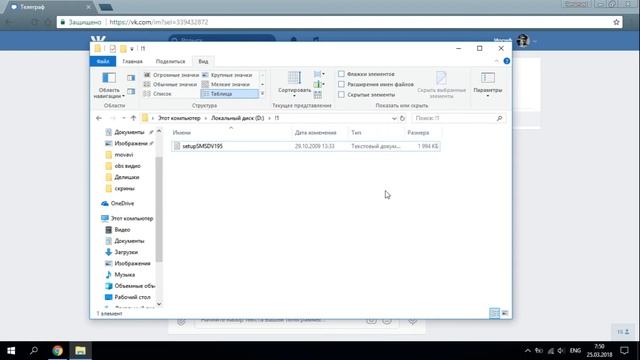Image resolution: width=640 pixels, height=360 pixels.
Task: Toggle the Preview pane icon
Action: 131,78
